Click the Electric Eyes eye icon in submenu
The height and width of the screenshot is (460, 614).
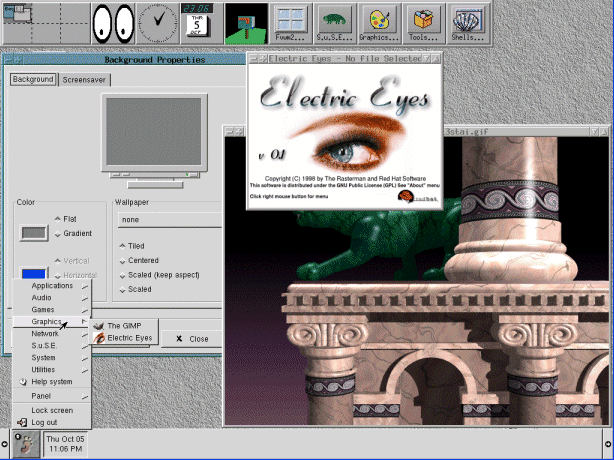(99, 338)
